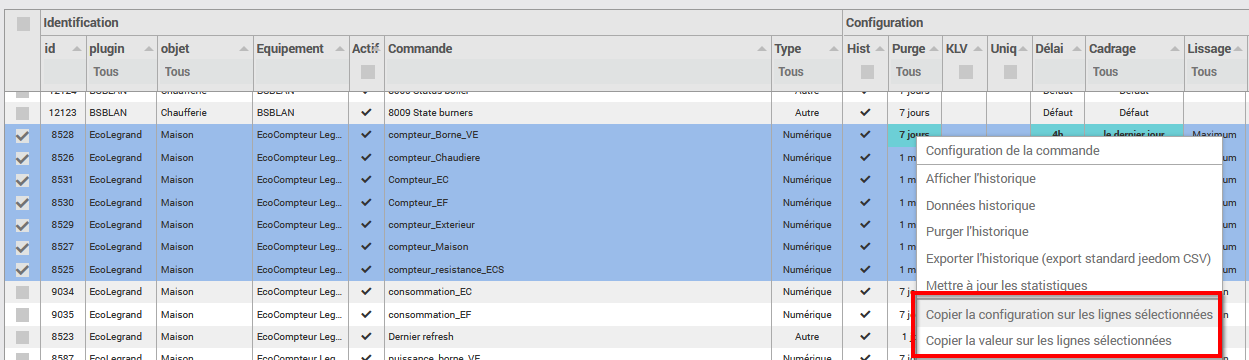Click the 'Dernier refresh' command cell

pos(577,337)
